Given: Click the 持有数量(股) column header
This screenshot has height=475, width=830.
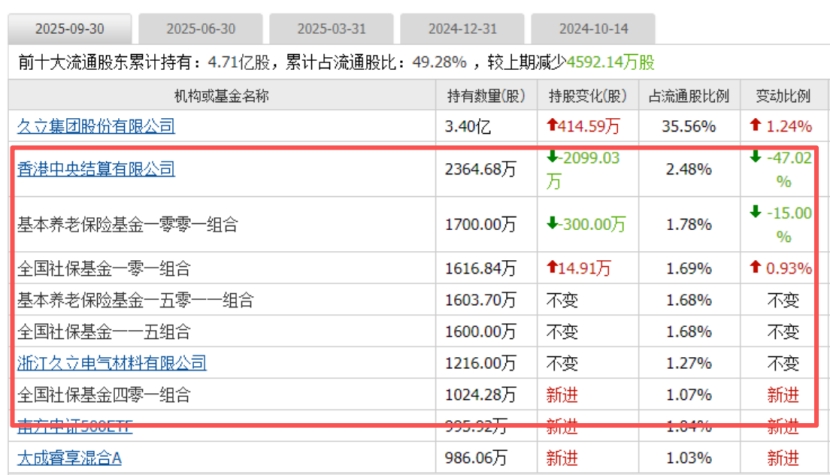Looking at the screenshot, I should point(486,96).
